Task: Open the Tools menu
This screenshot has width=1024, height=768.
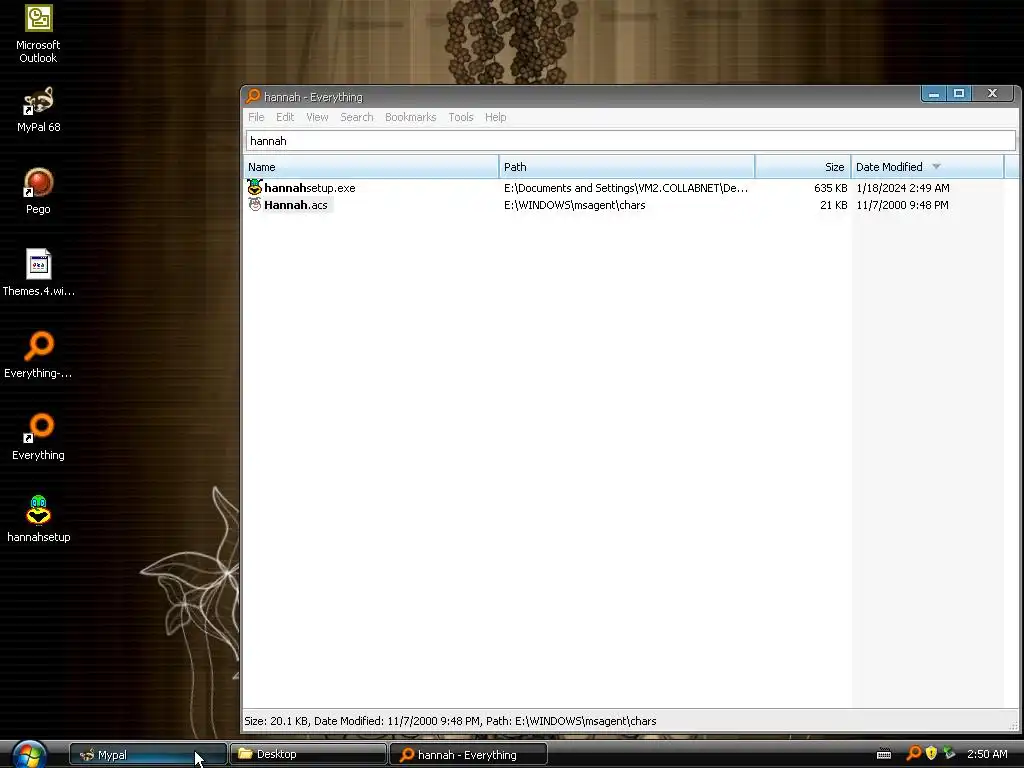Action: pos(460,117)
